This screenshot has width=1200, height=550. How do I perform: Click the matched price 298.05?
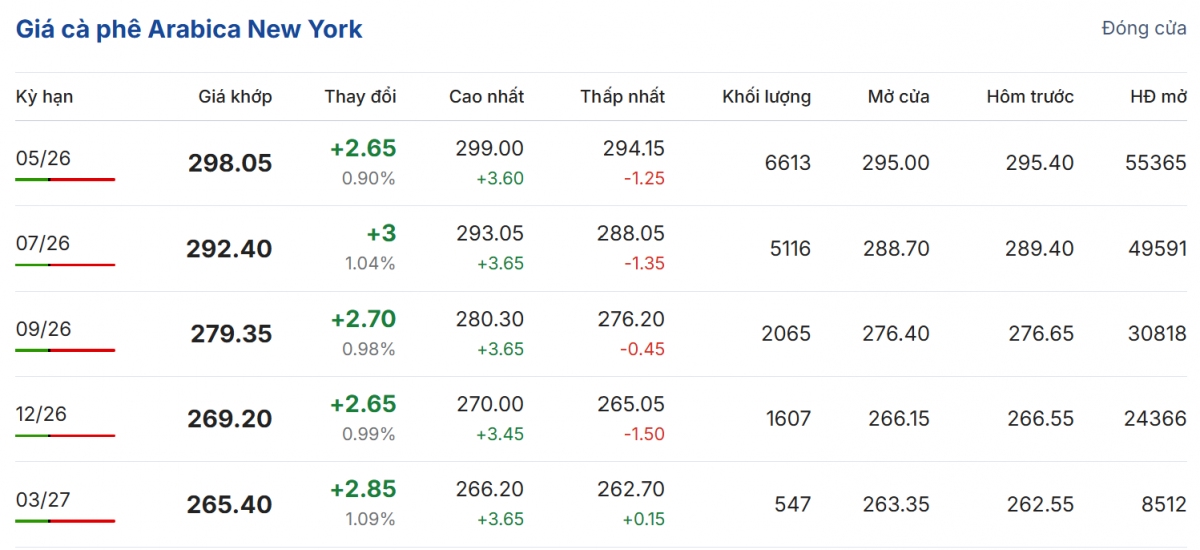click(230, 163)
